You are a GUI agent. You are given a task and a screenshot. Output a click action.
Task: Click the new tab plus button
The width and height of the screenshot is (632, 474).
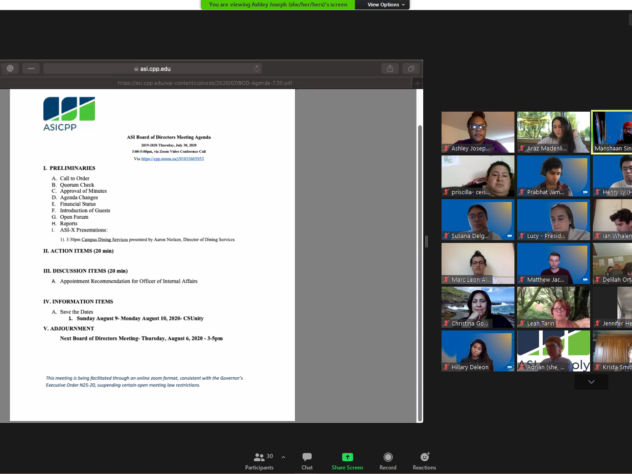(x=417, y=83)
